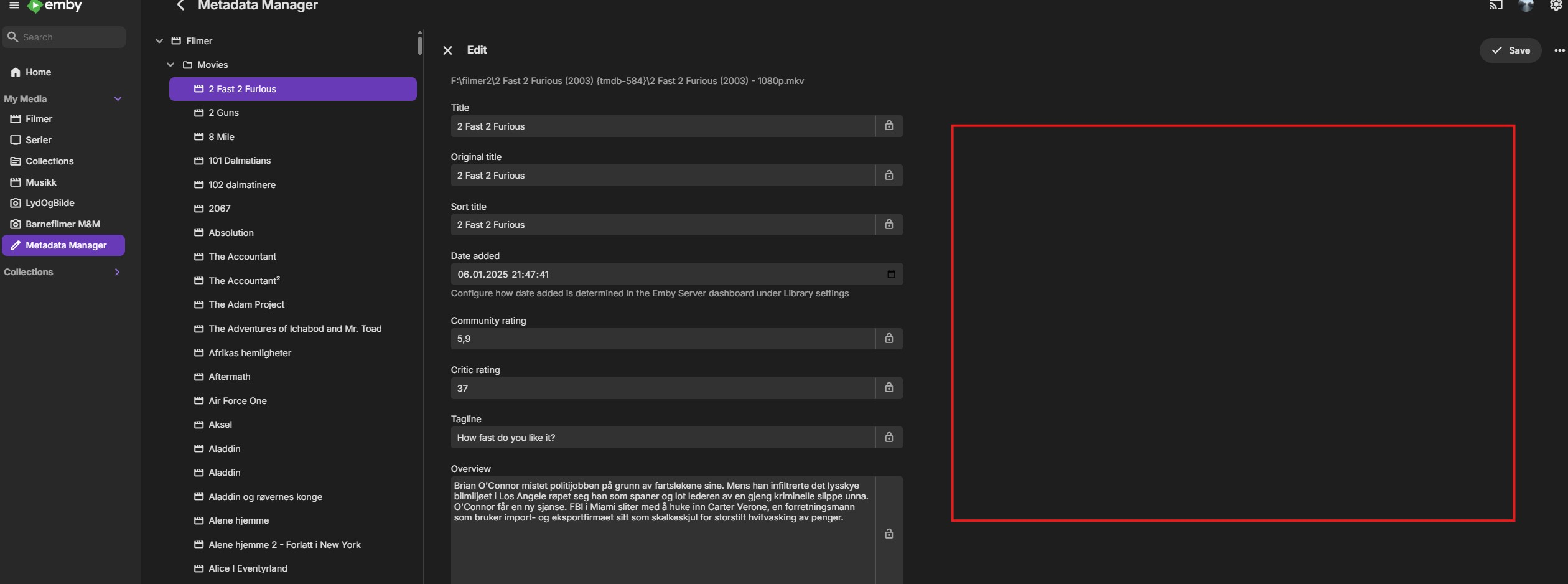Close the Edit panel with X
Image resolution: width=1568 pixels, height=584 pixels.
coord(447,50)
